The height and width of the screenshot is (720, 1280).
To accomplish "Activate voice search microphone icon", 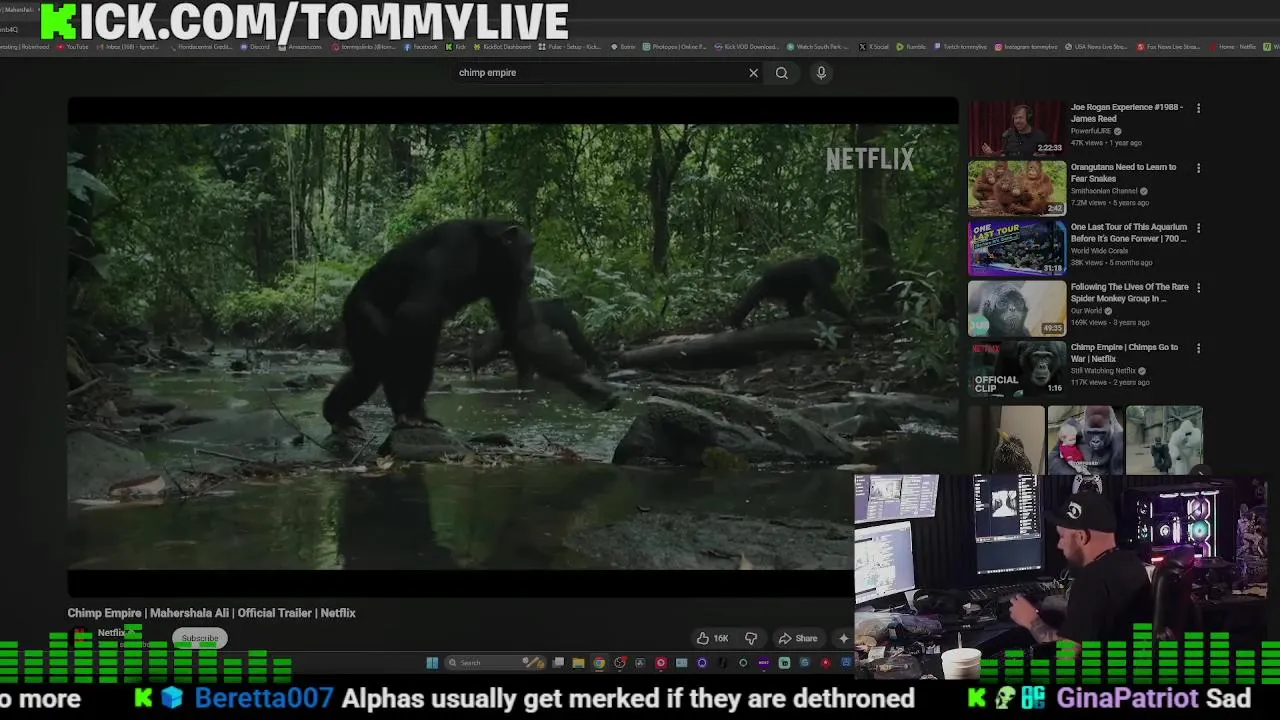I will [821, 72].
